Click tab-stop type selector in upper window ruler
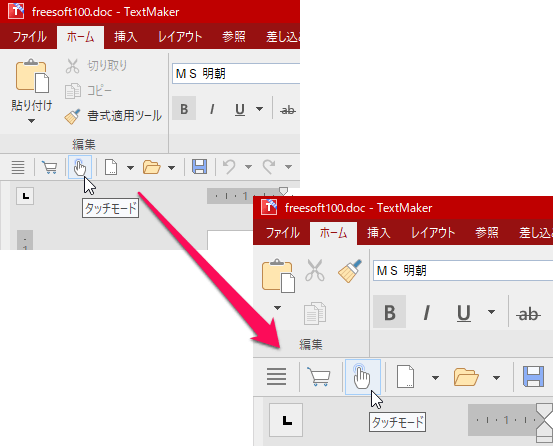Screen dimensions: 553x446 25,196
